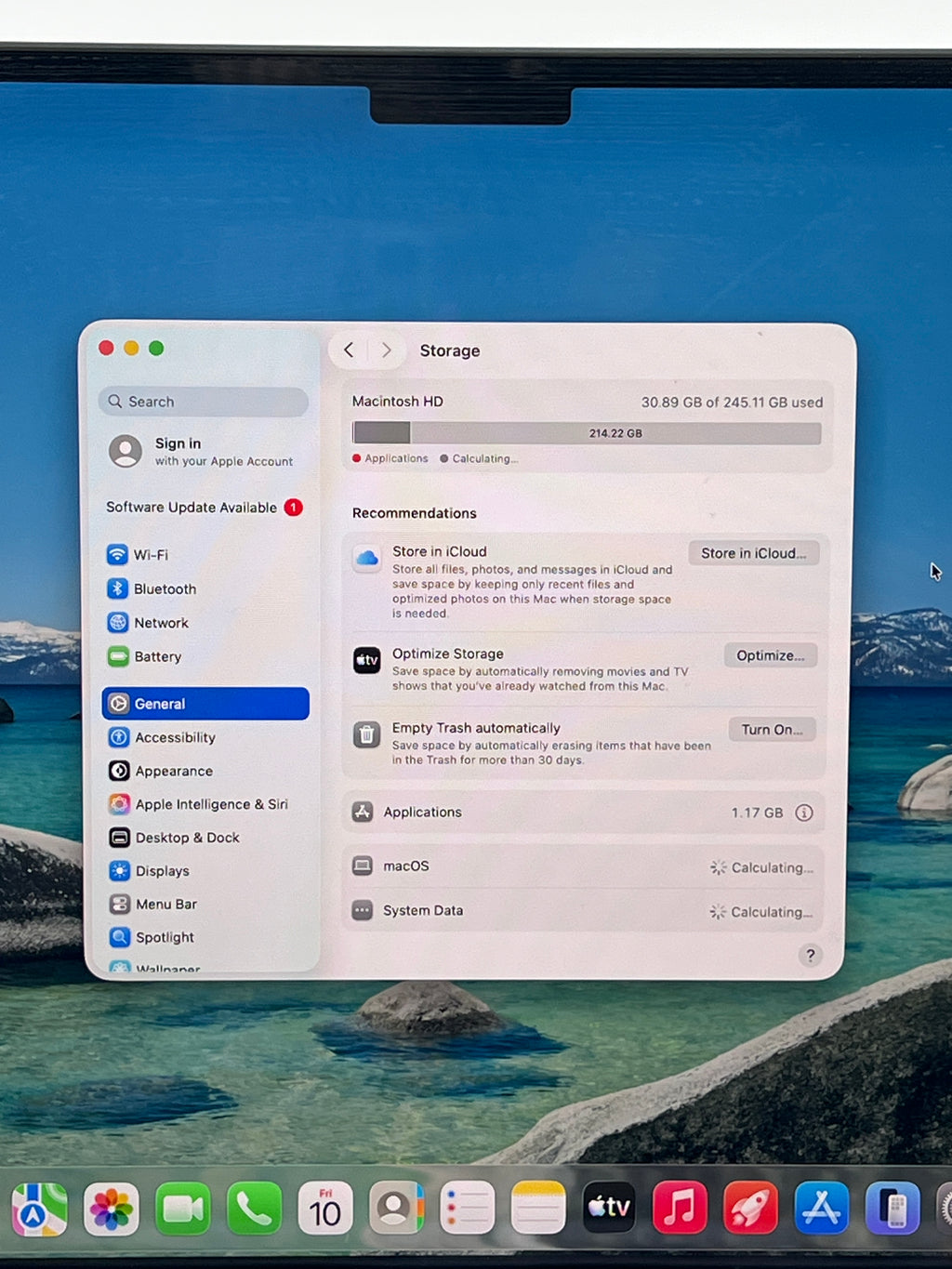The width and height of the screenshot is (952, 1269).
Task: Open Calendar from the Dock
Action: 324,1210
